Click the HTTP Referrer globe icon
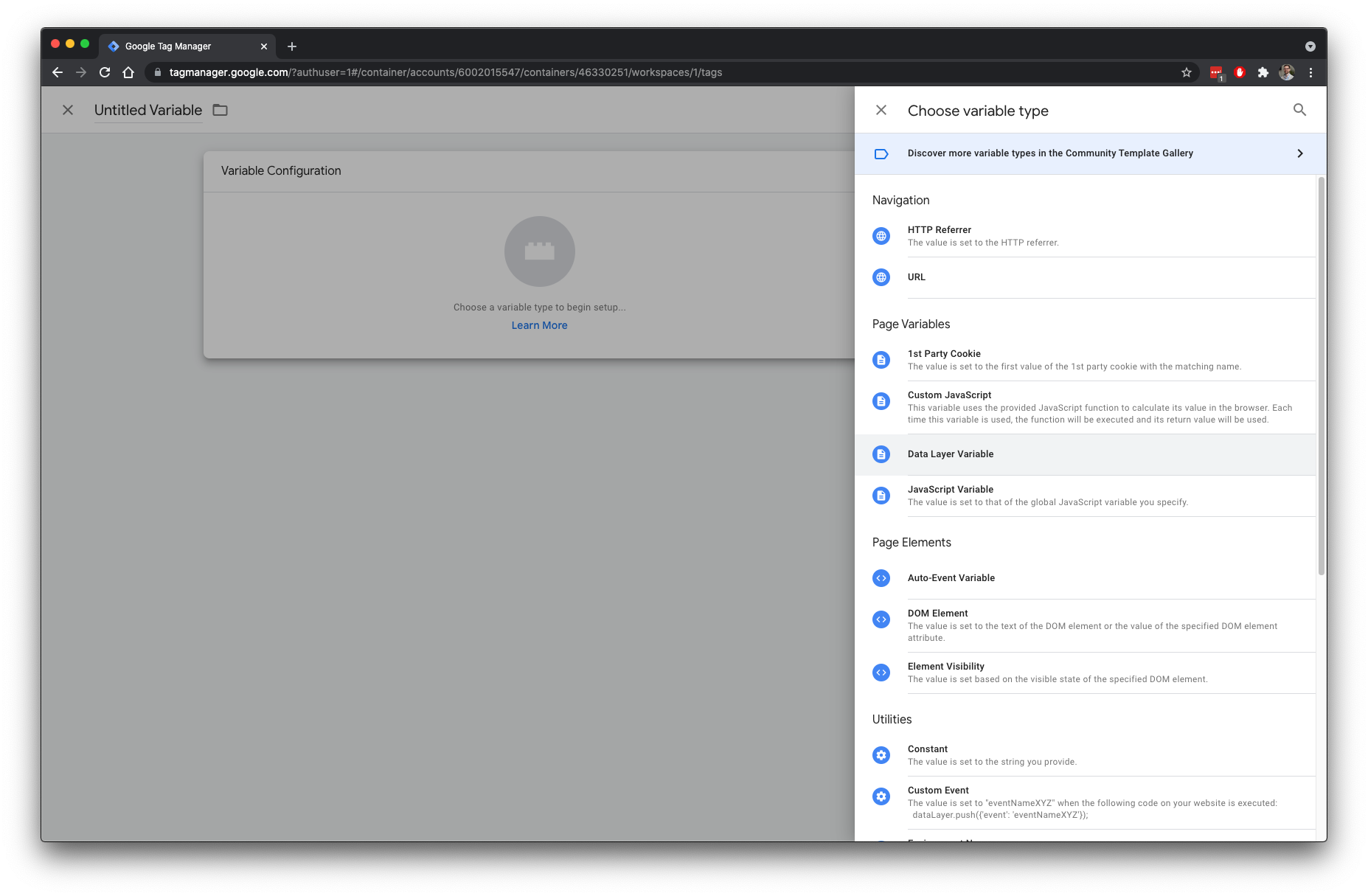The image size is (1368, 896). [x=881, y=236]
